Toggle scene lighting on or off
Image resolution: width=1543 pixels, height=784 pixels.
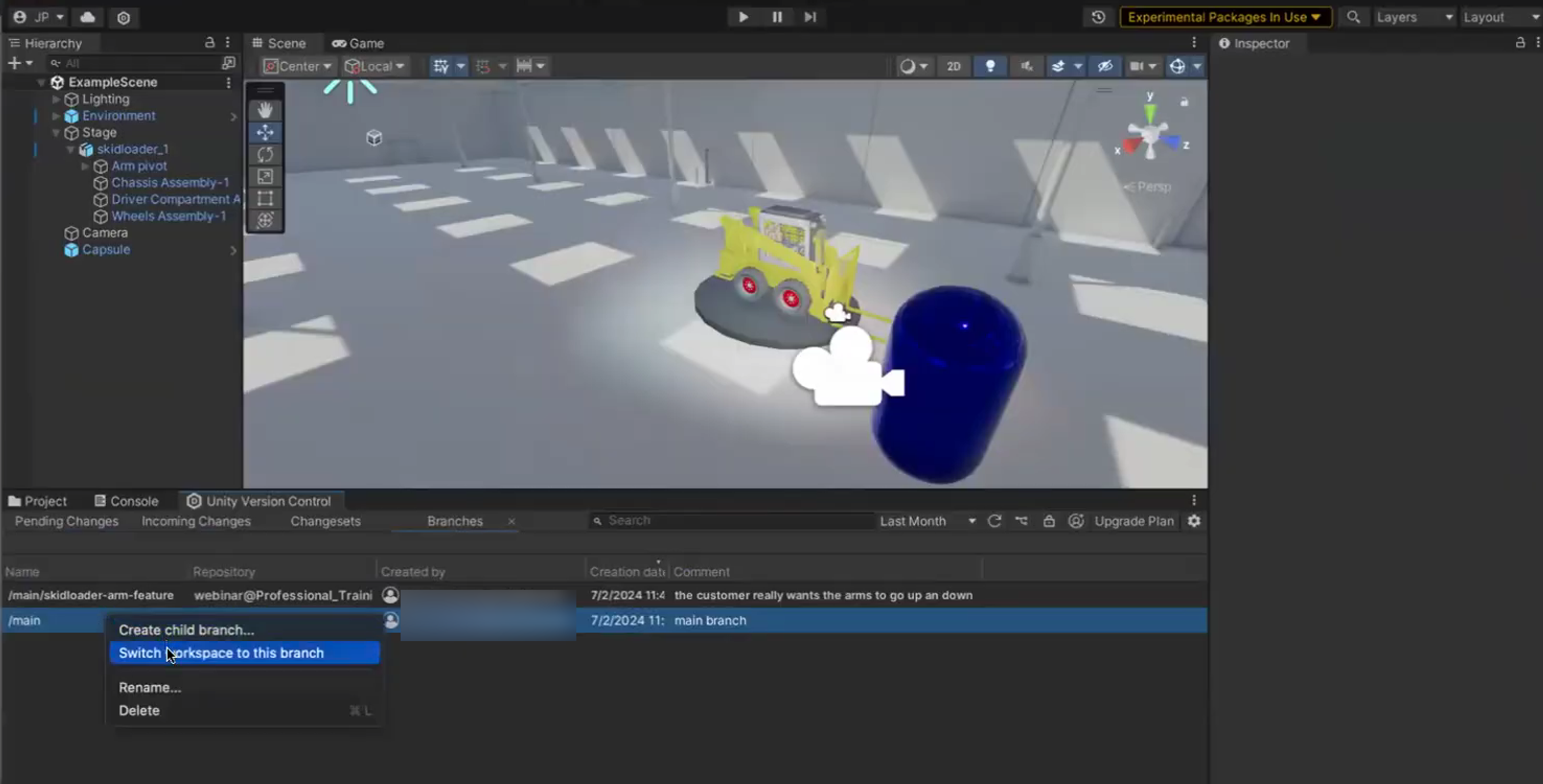pyautogui.click(x=990, y=66)
